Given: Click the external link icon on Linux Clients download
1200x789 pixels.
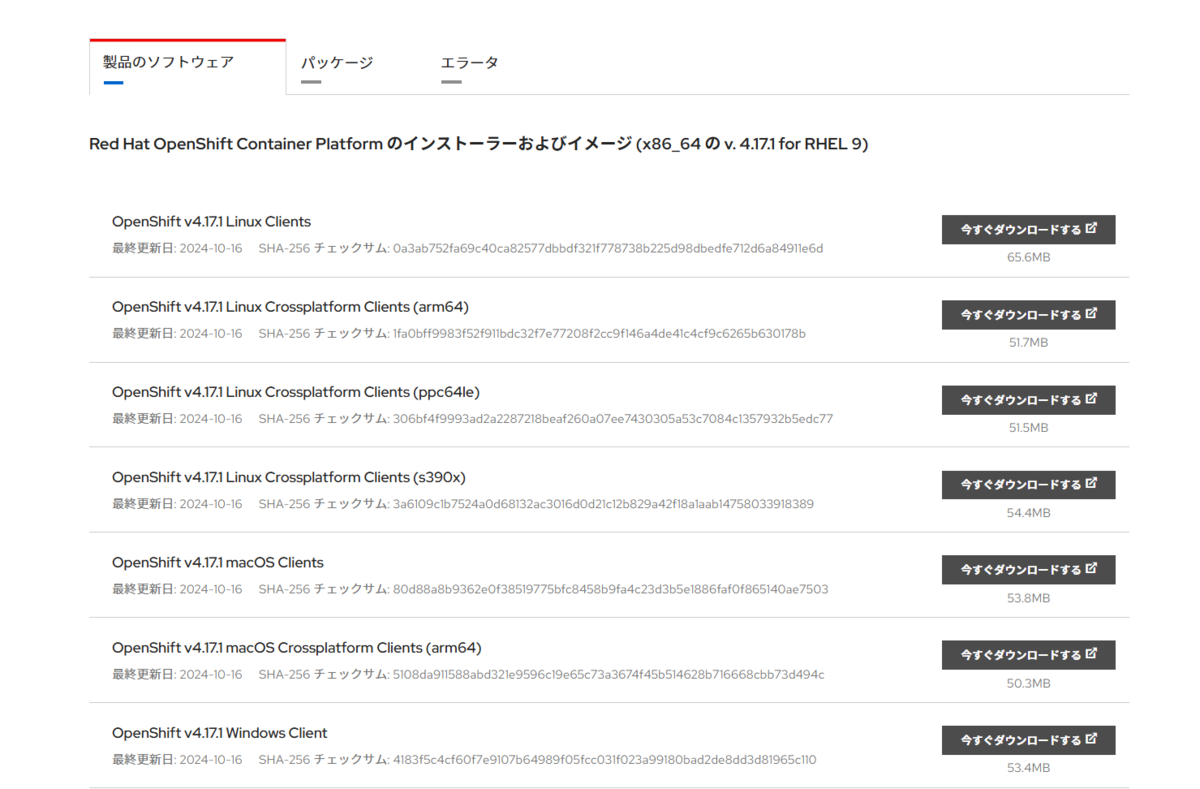Looking at the screenshot, I should [1090, 229].
